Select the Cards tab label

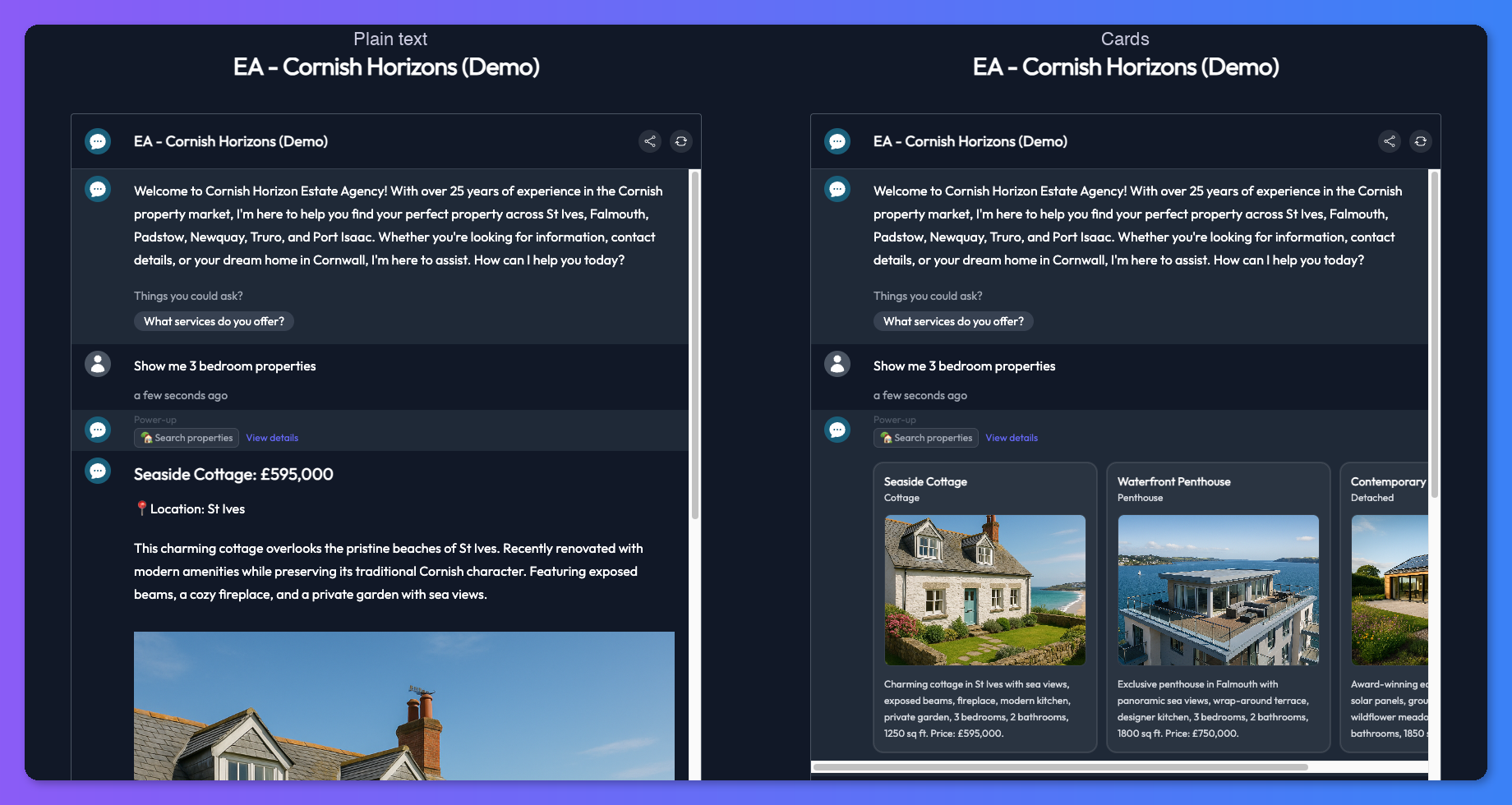[1124, 39]
